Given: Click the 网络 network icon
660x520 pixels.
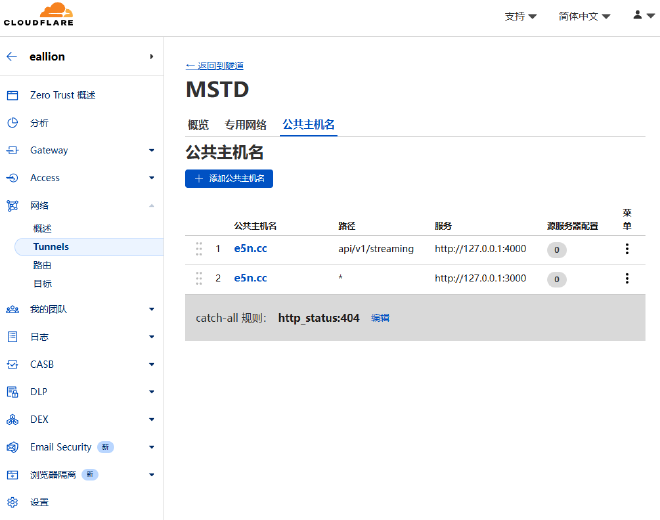Looking at the screenshot, I should (13, 205).
